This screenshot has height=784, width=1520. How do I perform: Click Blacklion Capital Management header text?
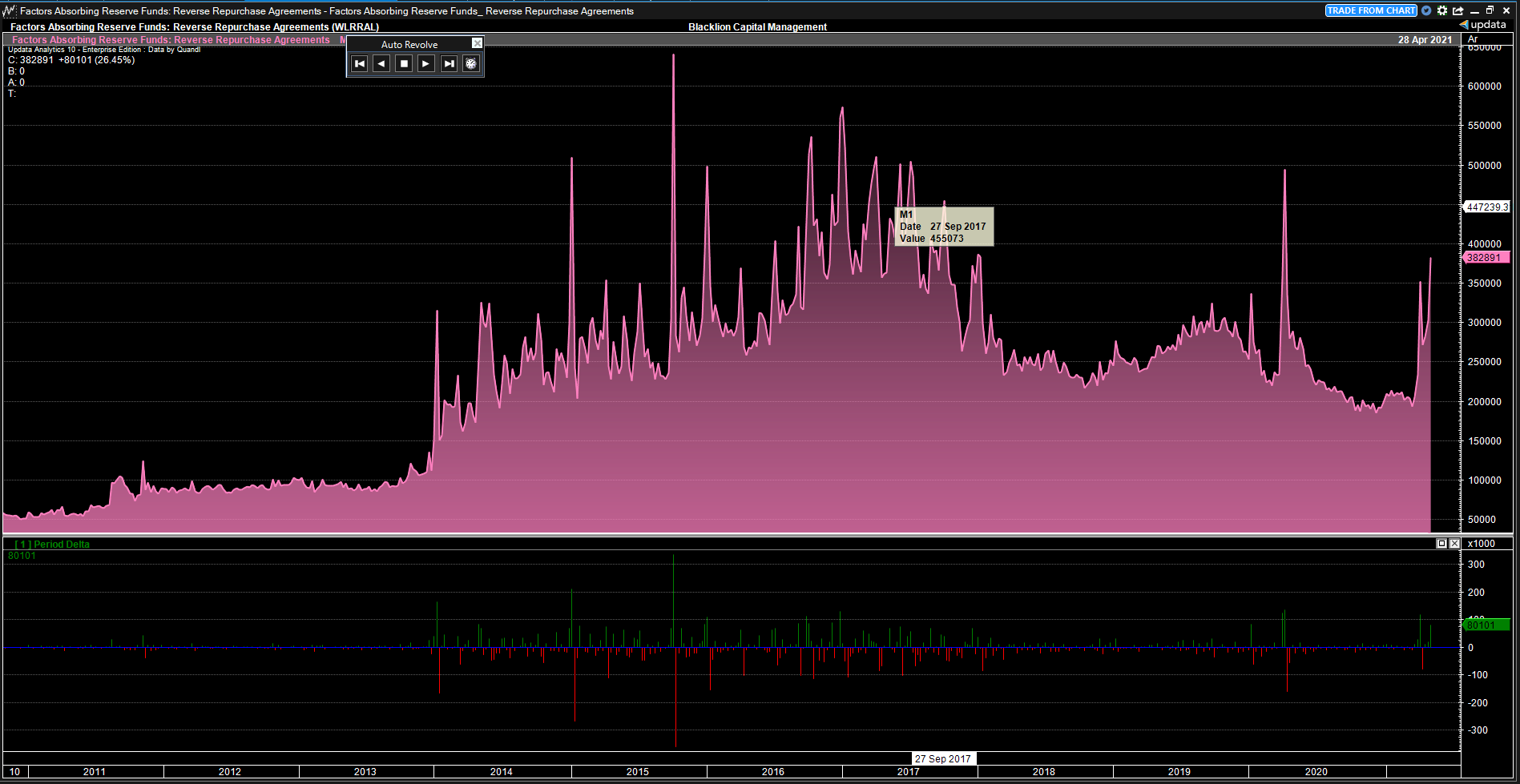click(757, 27)
